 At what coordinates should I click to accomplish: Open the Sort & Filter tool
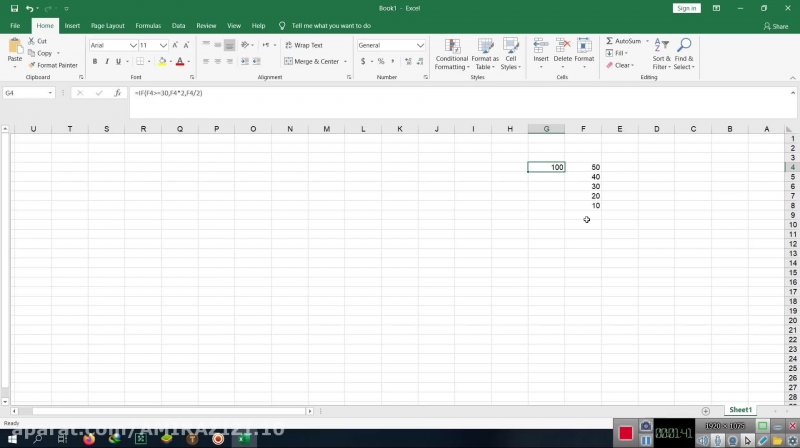point(661,54)
